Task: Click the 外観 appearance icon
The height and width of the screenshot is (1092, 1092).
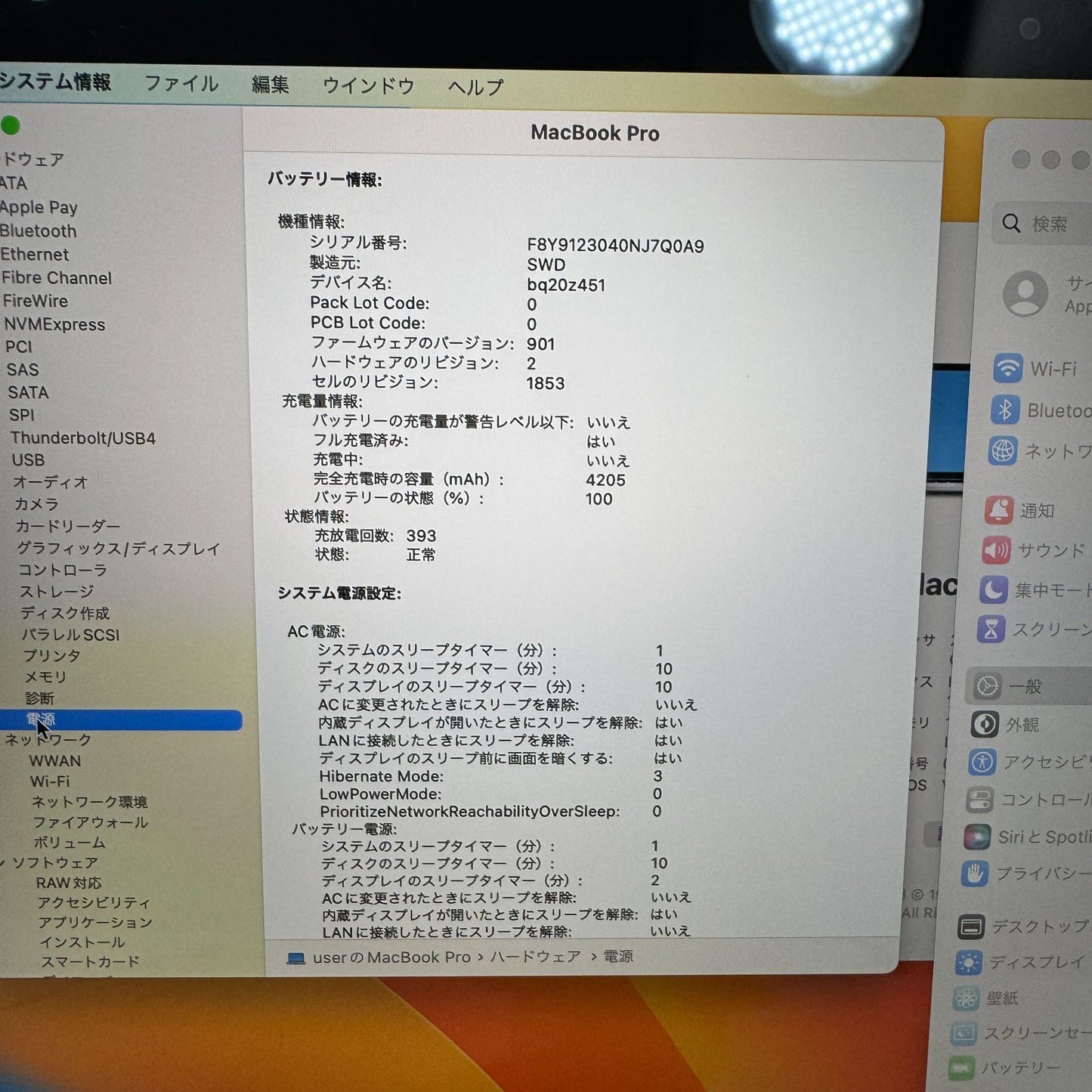Action: (x=984, y=724)
